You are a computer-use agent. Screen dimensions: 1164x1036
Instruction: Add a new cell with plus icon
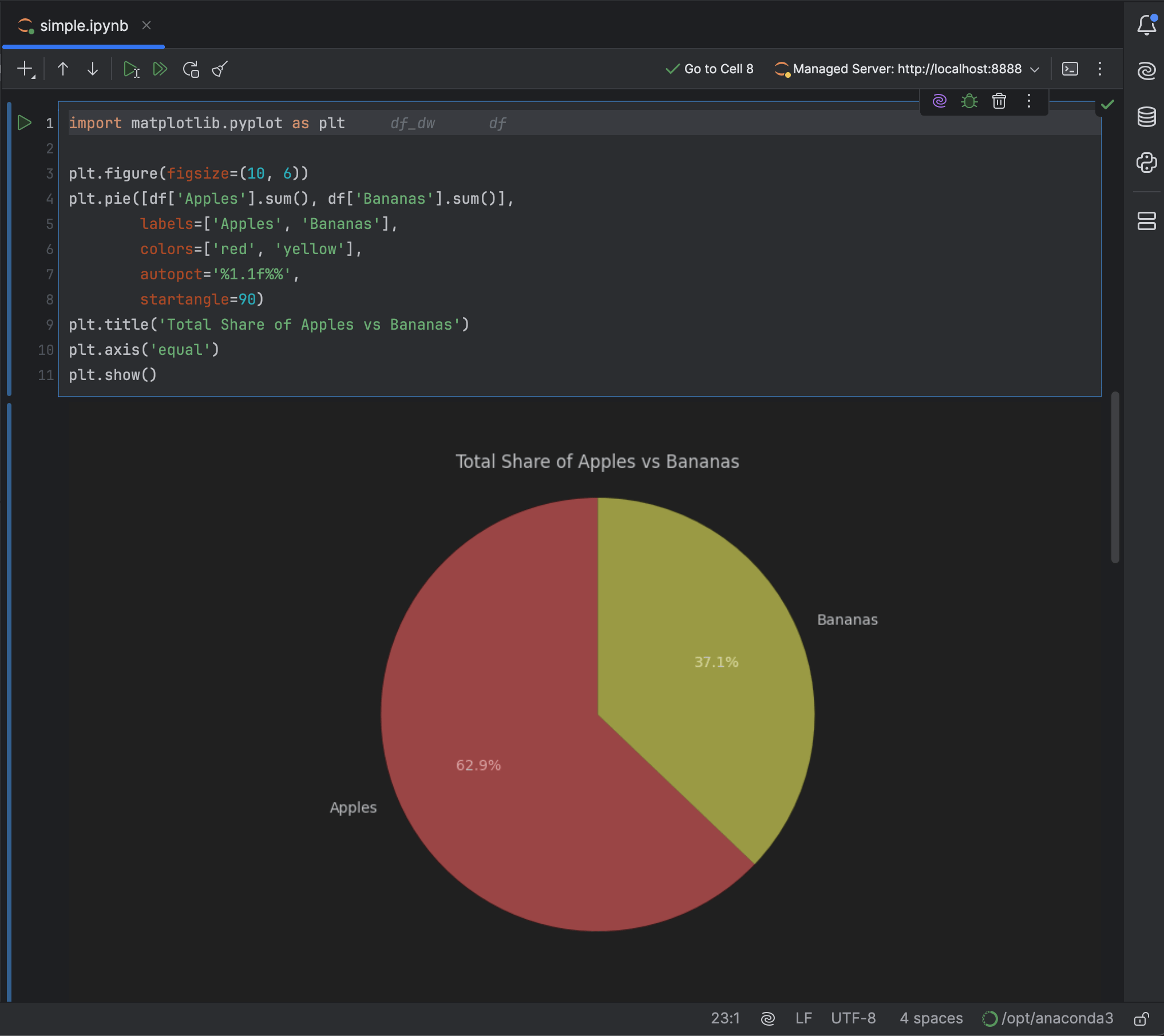[x=25, y=69]
